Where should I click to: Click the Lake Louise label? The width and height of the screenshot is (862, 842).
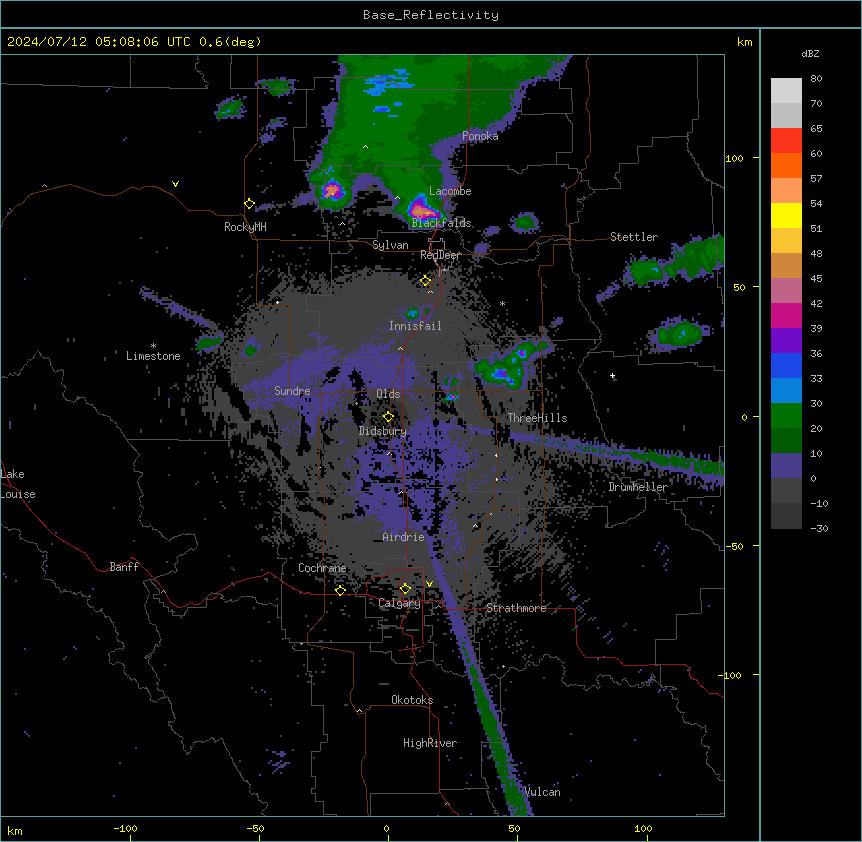(18, 484)
